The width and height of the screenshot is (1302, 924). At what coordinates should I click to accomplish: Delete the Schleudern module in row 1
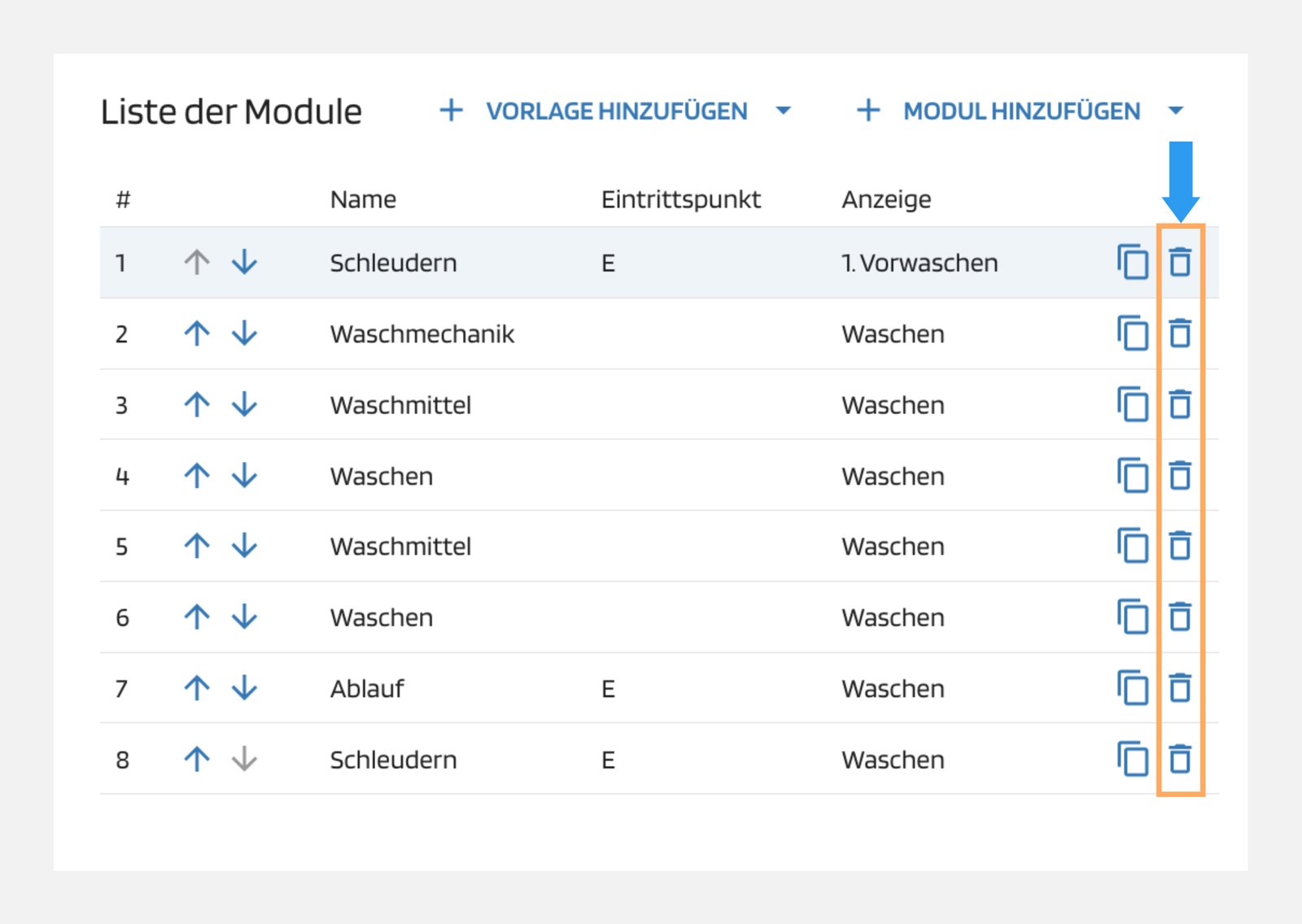click(x=1179, y=263)
